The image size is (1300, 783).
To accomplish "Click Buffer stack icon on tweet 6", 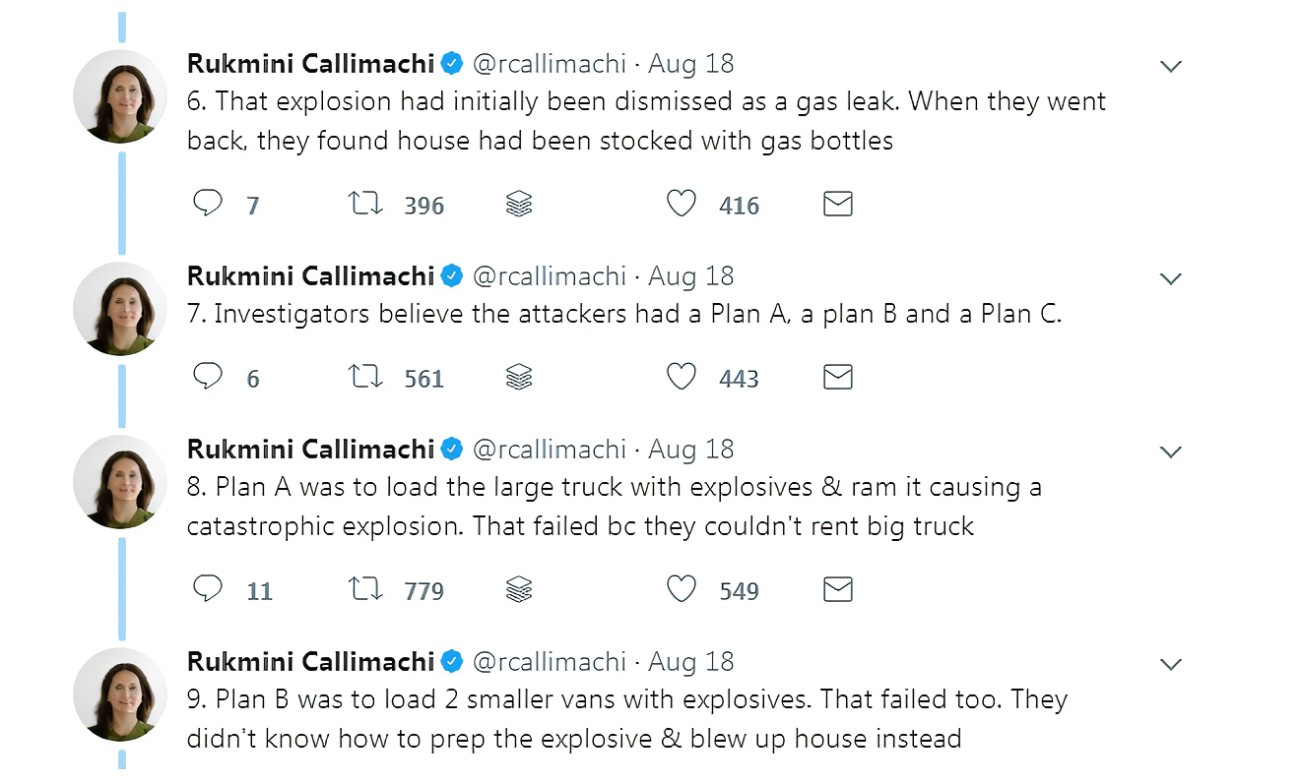I will [x=519, y=205].
